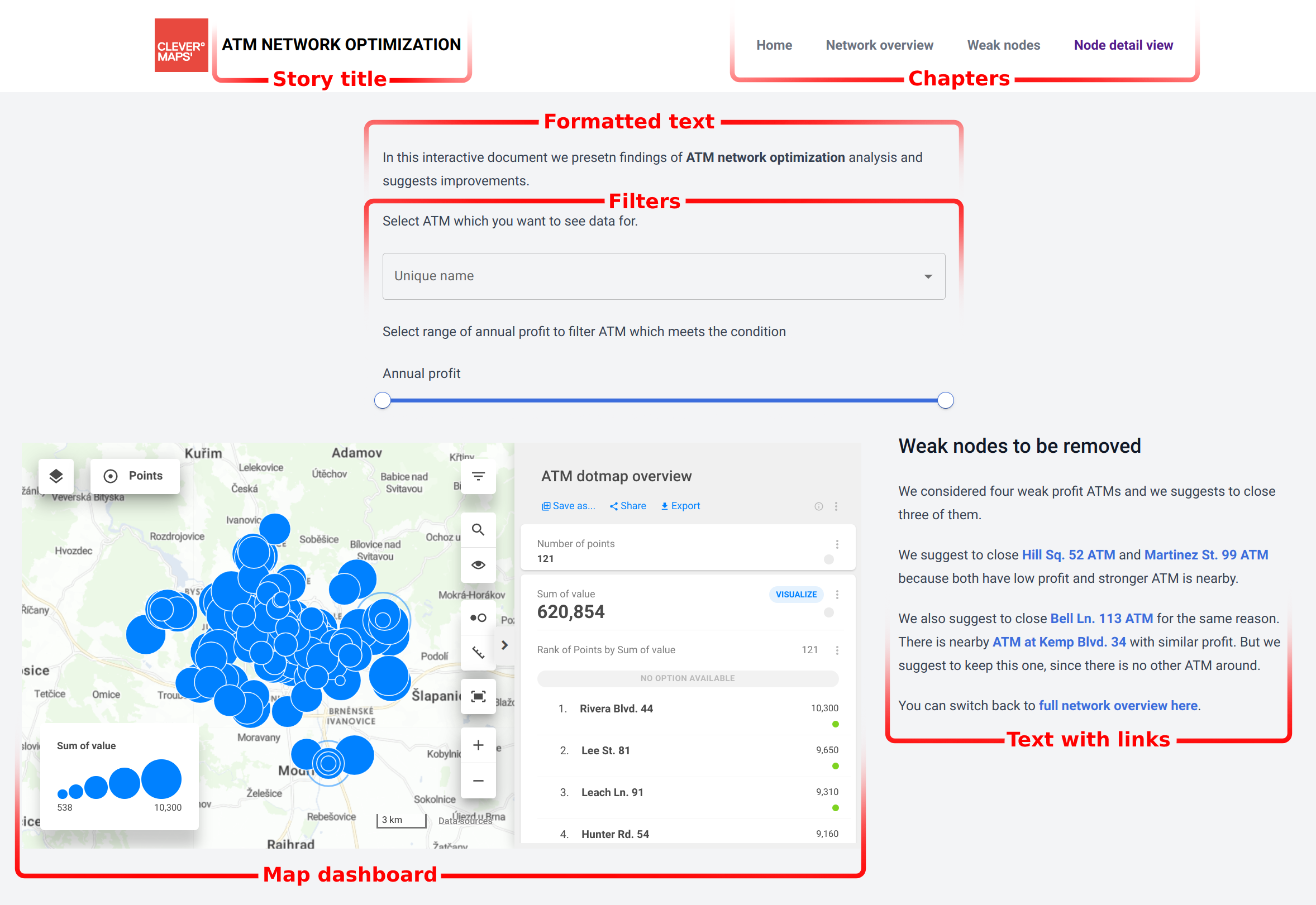Open map search magnifier tool
The height and width of the screenshot is (905, 1316).
click(478, 530)
